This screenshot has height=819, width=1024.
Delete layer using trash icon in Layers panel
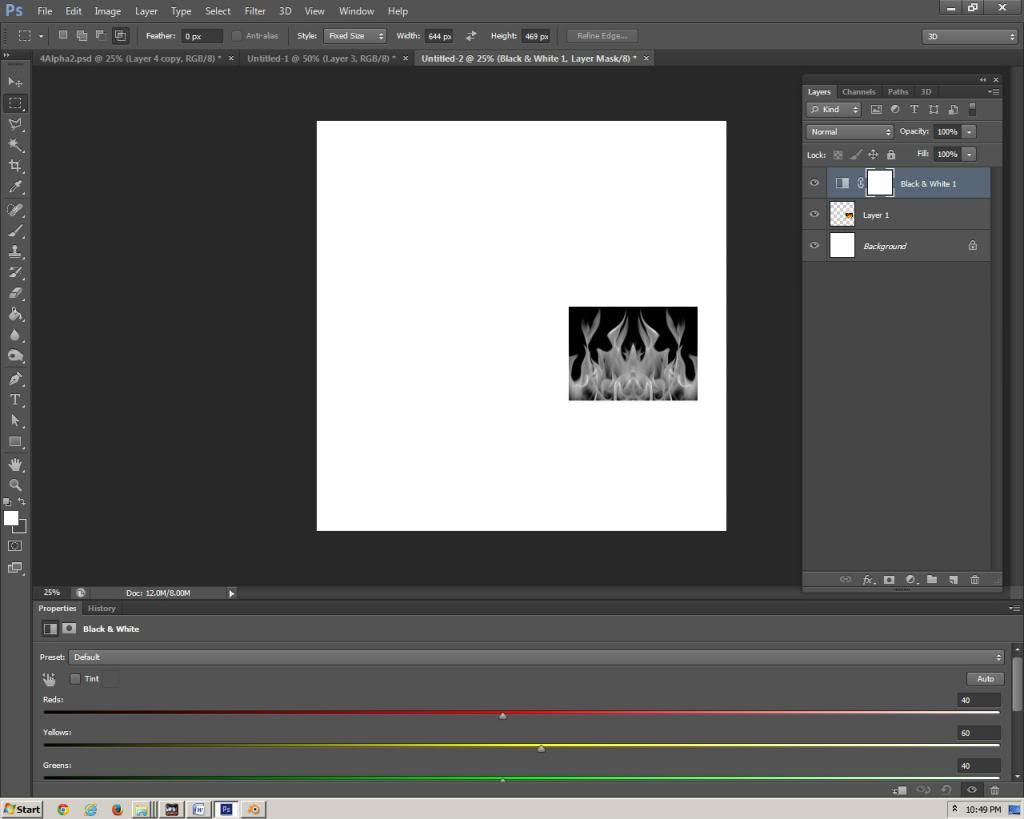pyautogui.click(x=975, y=580)
